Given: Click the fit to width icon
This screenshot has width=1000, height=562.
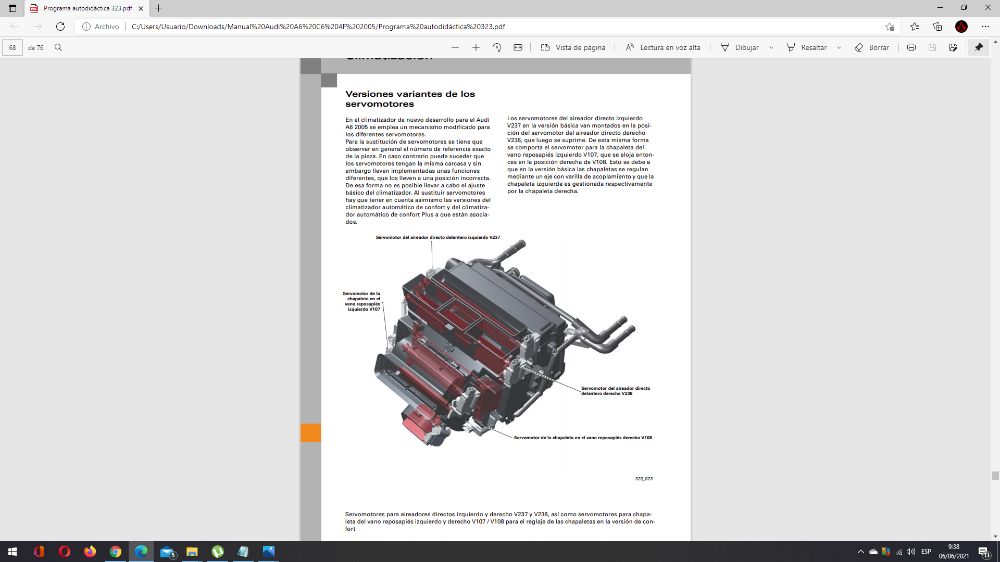Looking at the screenshot, I should (518, 47).
